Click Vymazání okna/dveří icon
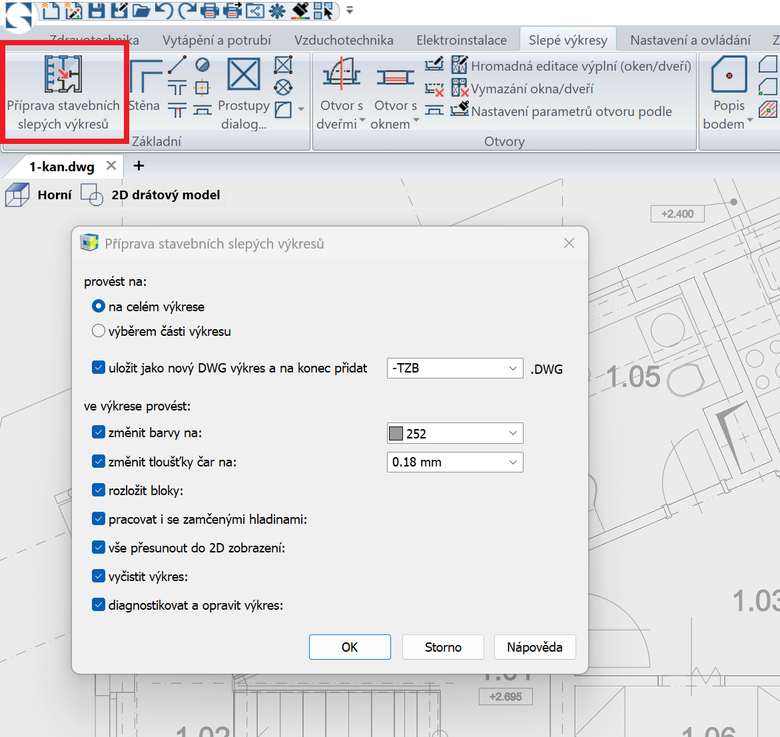 pyautogui.click(x=460, y=88)
